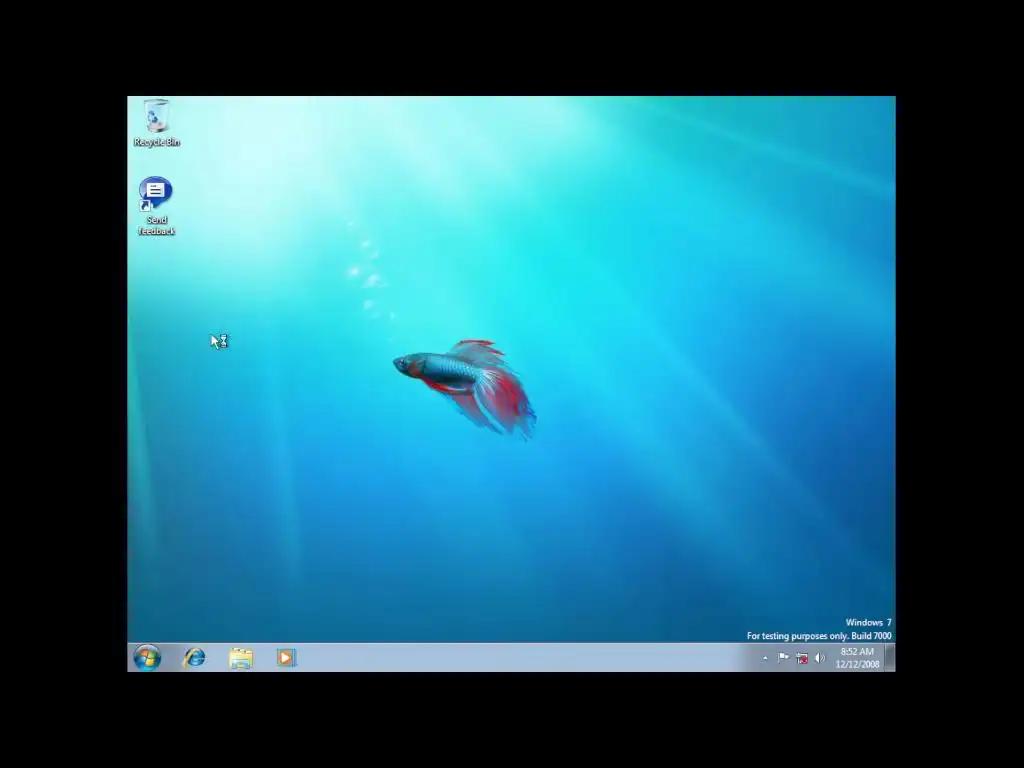Click the network status tray icon
This screenshot has height=768, width=1024.
tap(802, 658)
